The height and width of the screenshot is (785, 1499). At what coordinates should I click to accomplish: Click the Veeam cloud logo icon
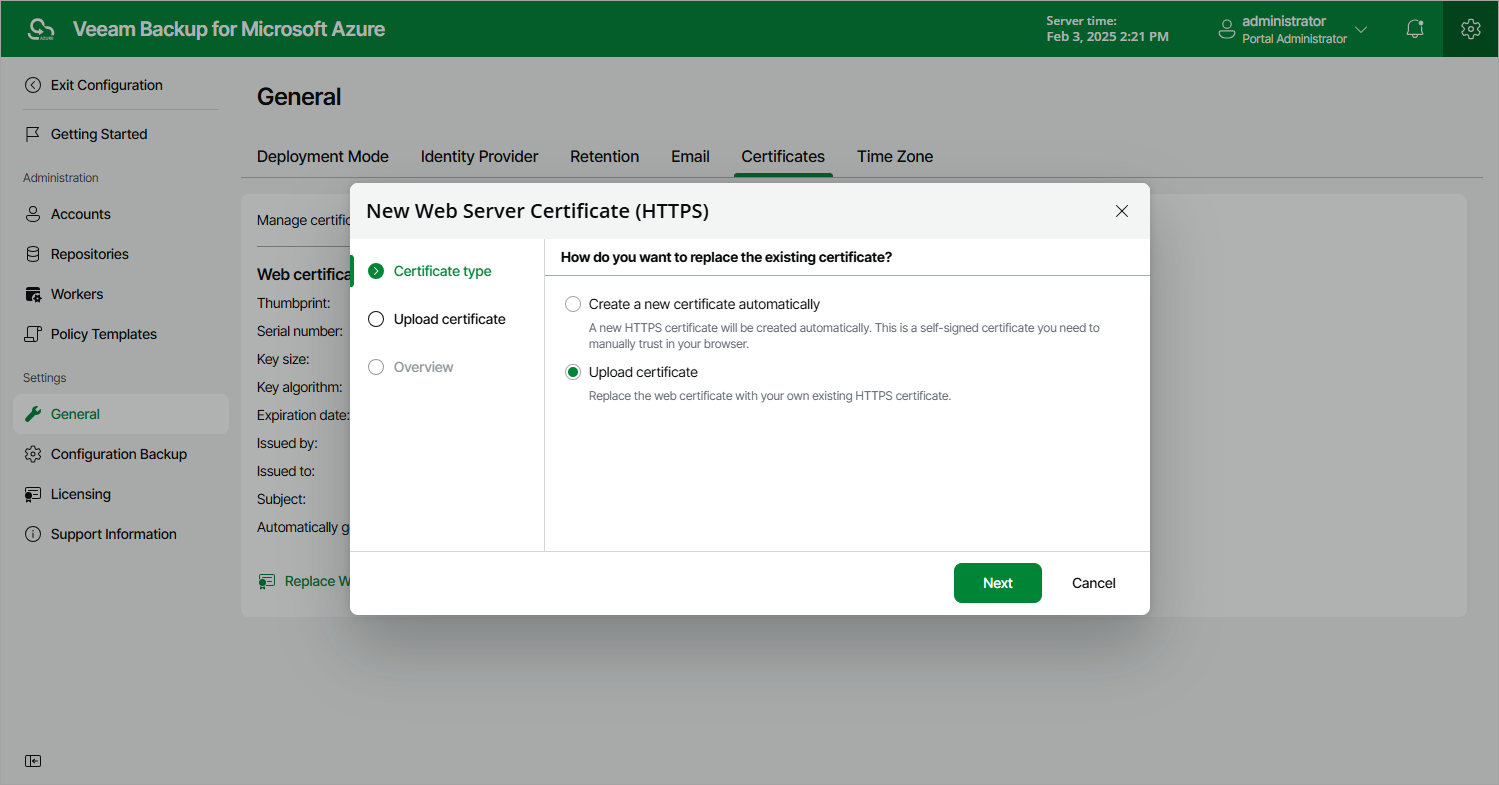(x=41, y=29)
